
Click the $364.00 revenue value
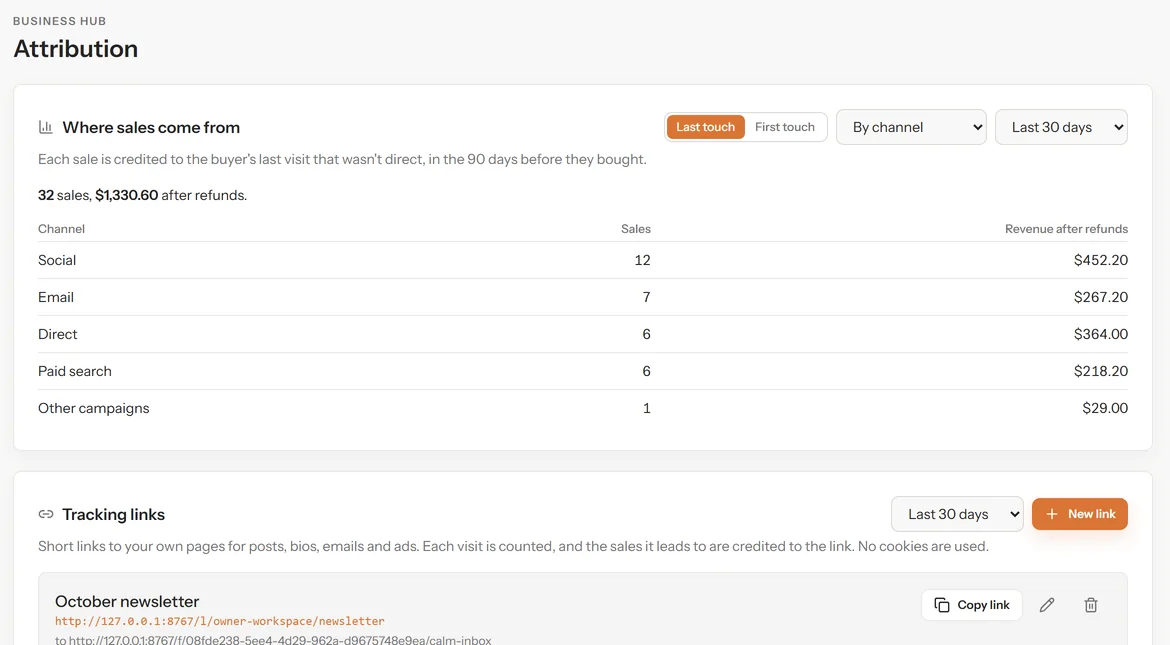tap(1101, 334)
